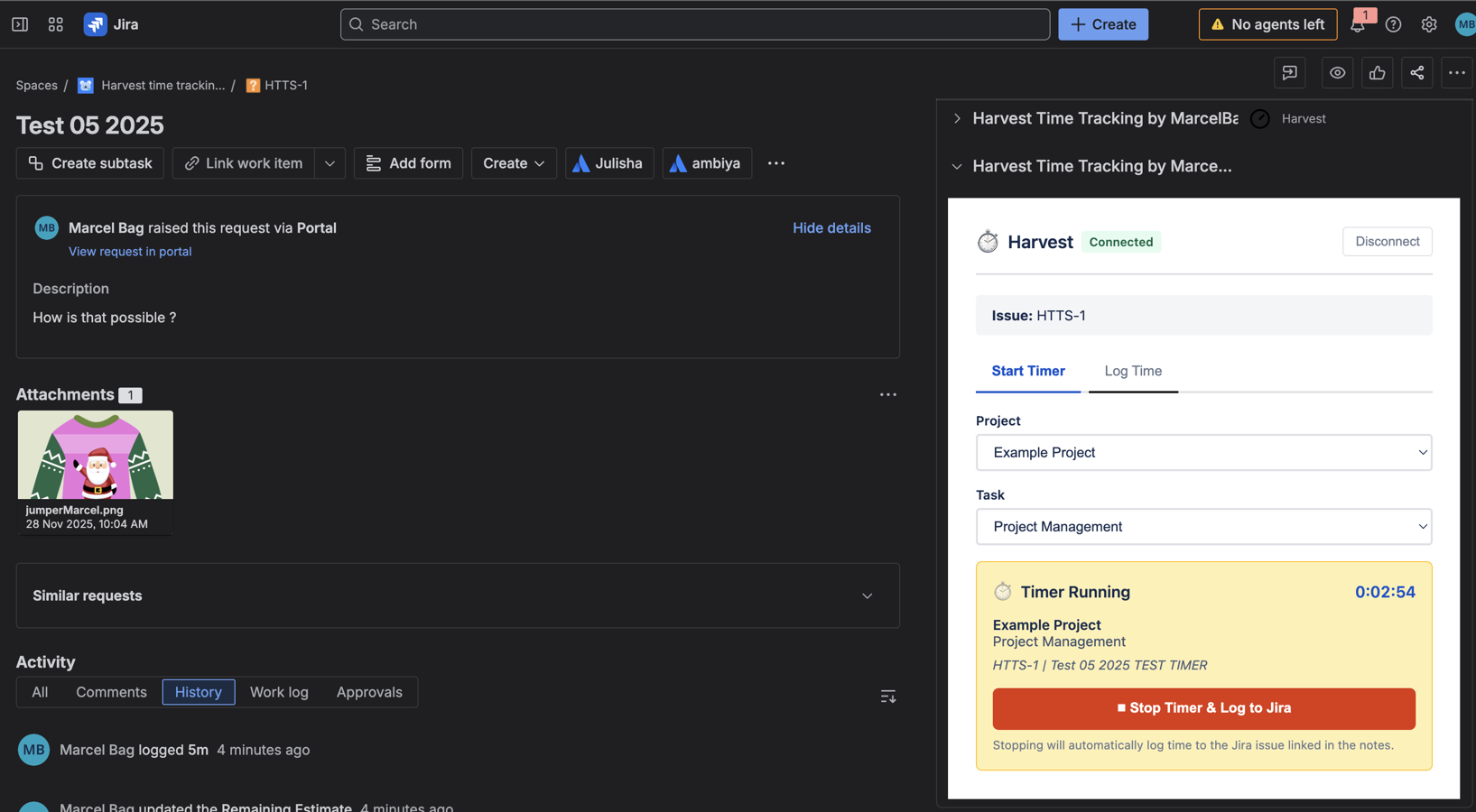Select the Work log activity tab
The height and width of the screenshot is (812, 1476).
(x=279, y=692)
